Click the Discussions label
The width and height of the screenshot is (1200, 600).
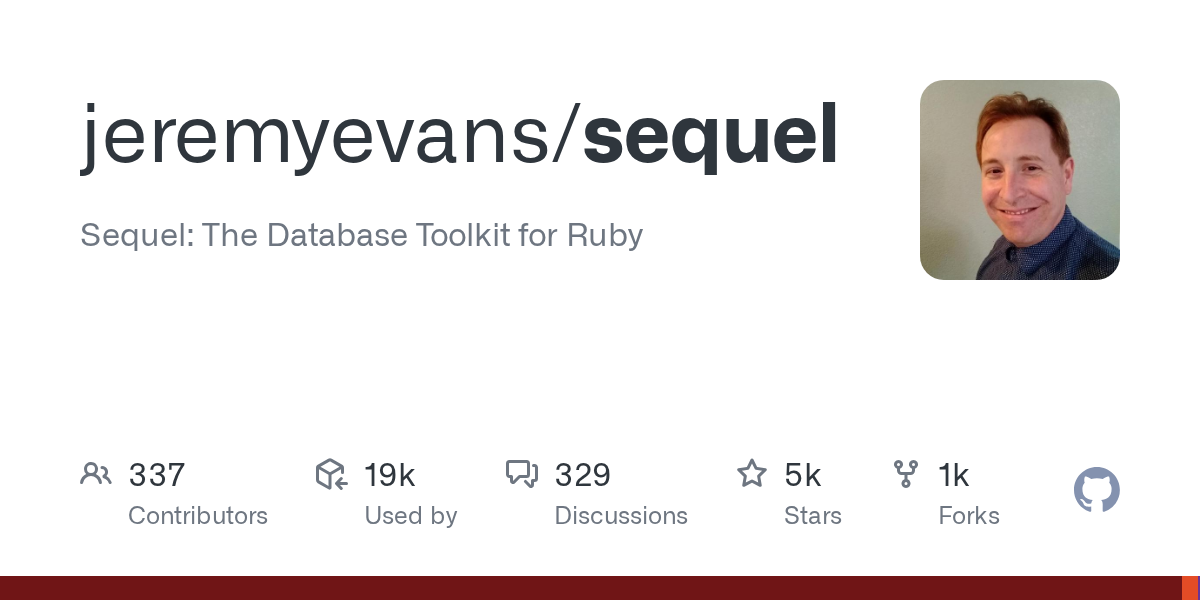[x=621, y=516]
